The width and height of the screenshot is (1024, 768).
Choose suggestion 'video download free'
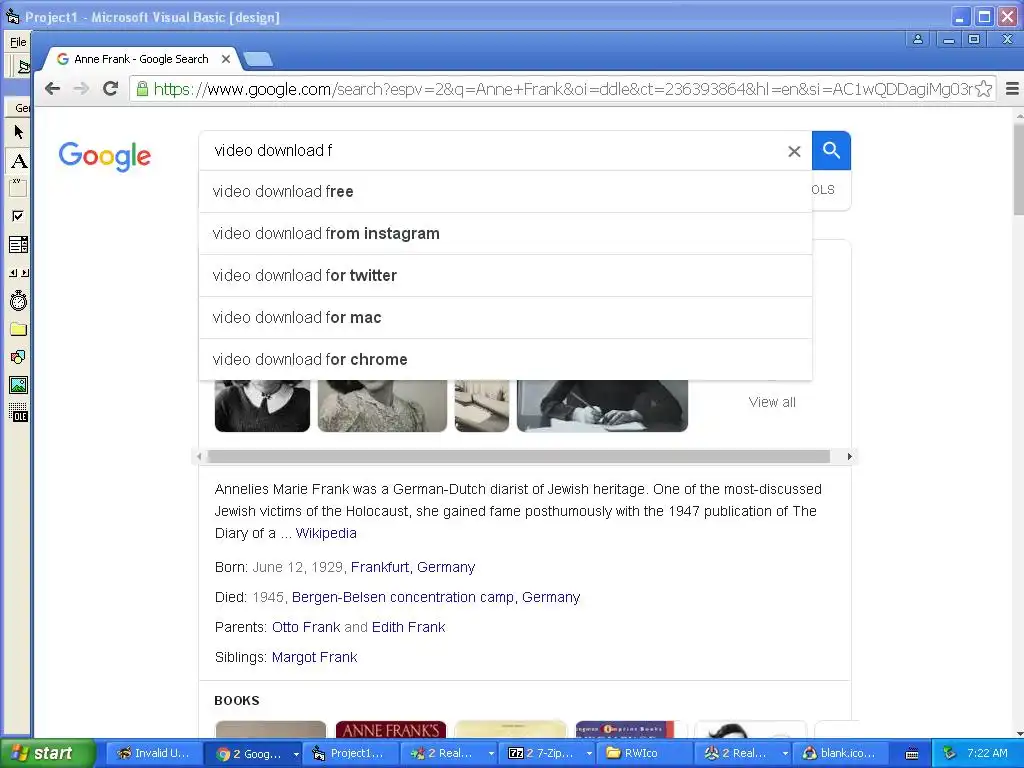pyautogui.click(x=505, y=191)
